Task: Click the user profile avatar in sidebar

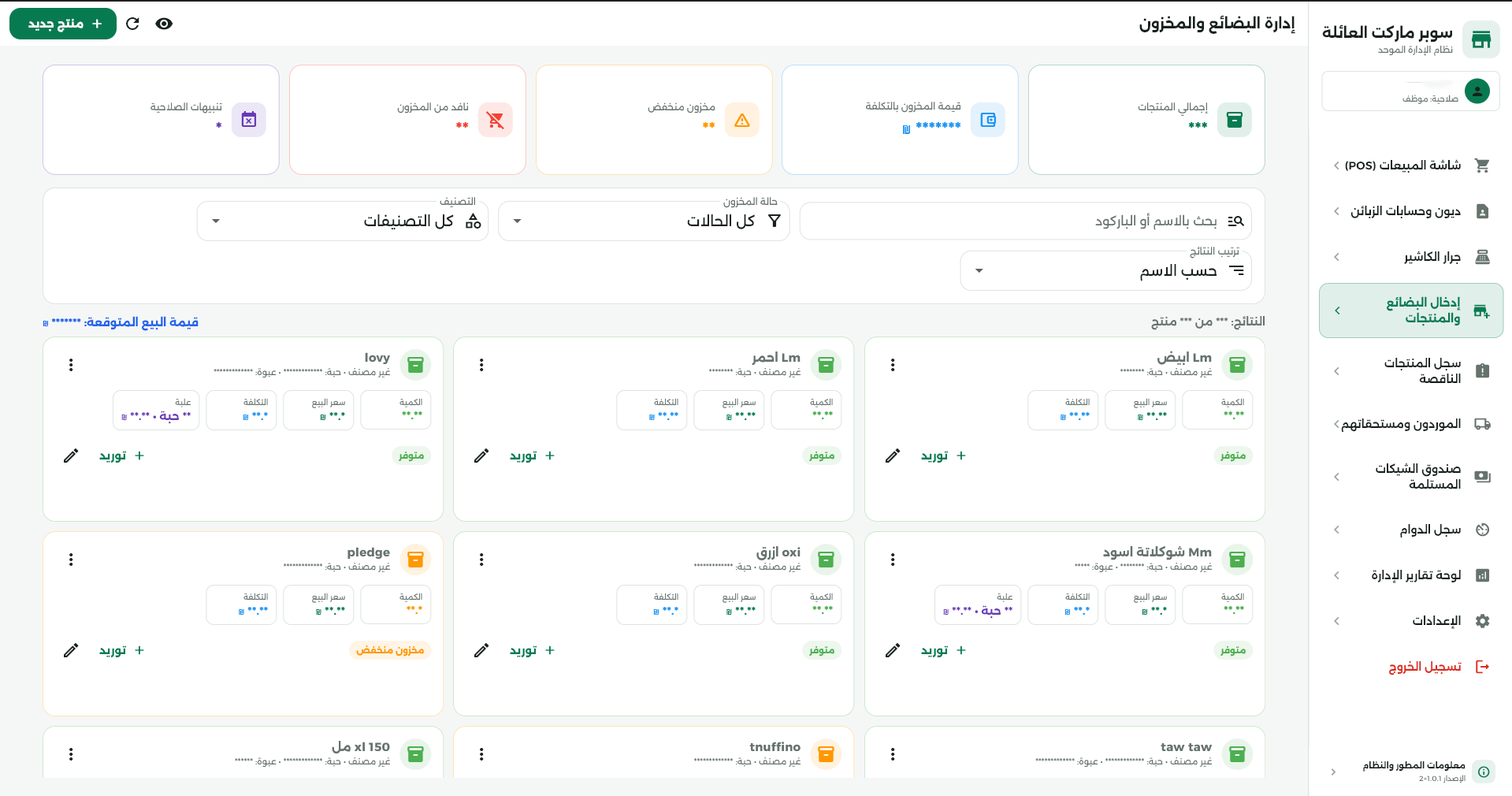Action: (x=1477, y=91)
